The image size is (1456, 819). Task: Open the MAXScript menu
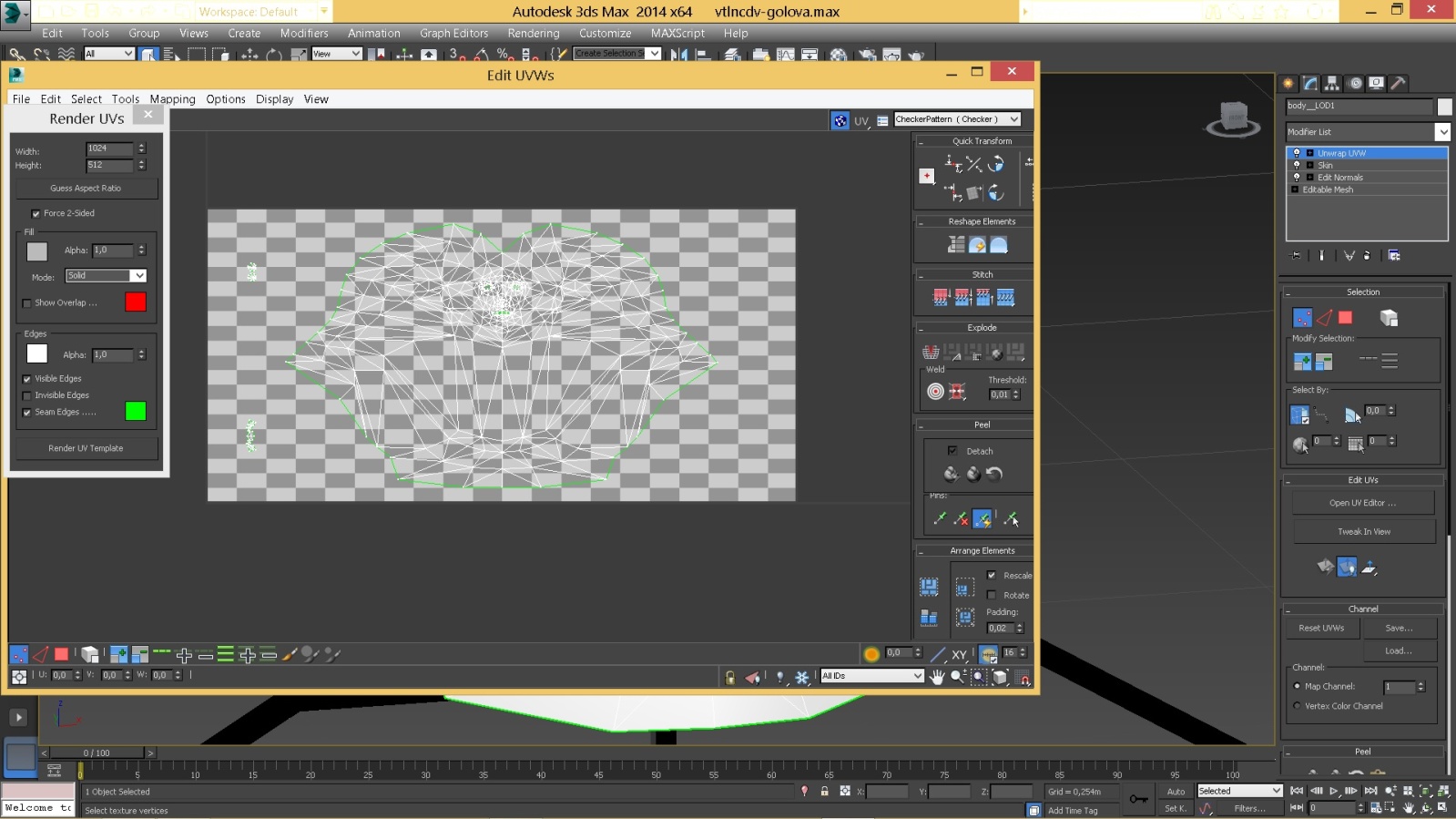pyautogui.click(x=677, y=34)
